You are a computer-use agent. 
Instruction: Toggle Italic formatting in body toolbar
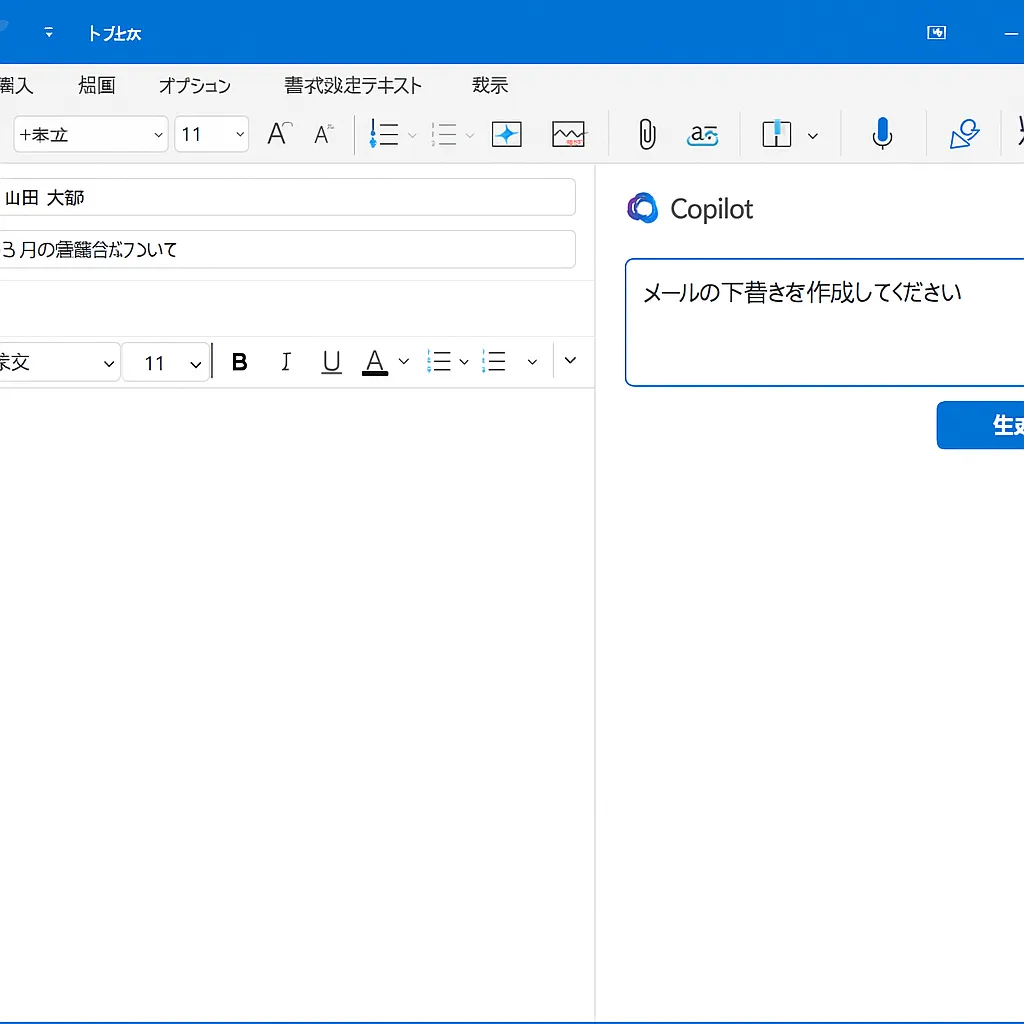(286, 362)
